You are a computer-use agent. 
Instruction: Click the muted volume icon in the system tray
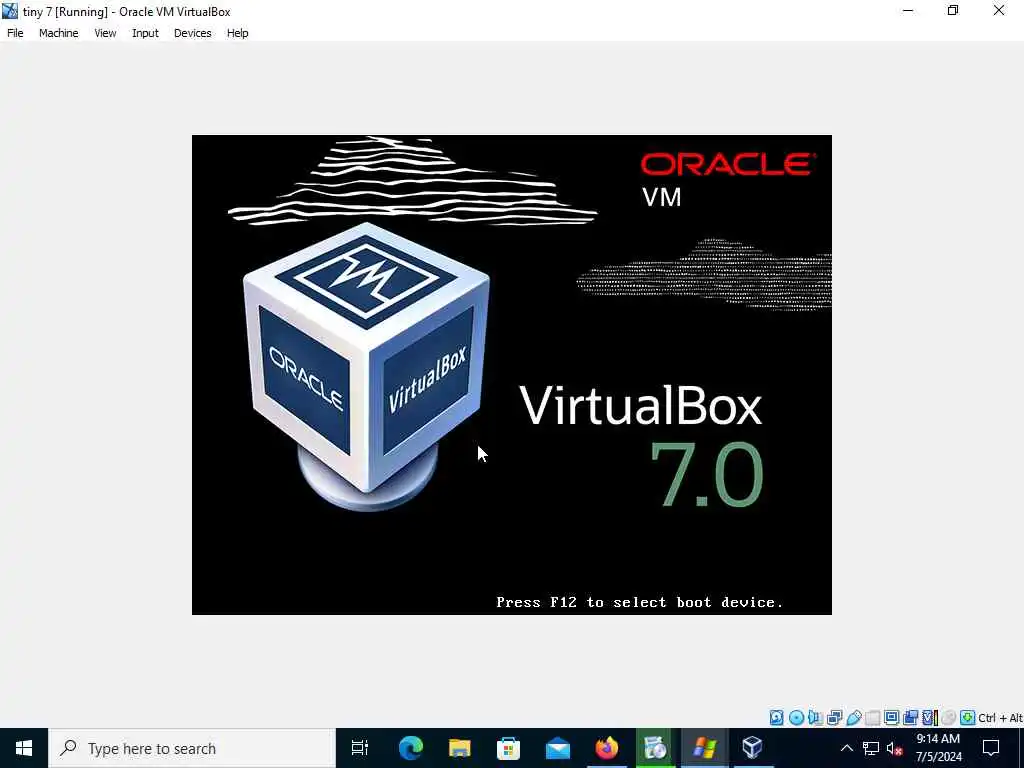point(894,748)
